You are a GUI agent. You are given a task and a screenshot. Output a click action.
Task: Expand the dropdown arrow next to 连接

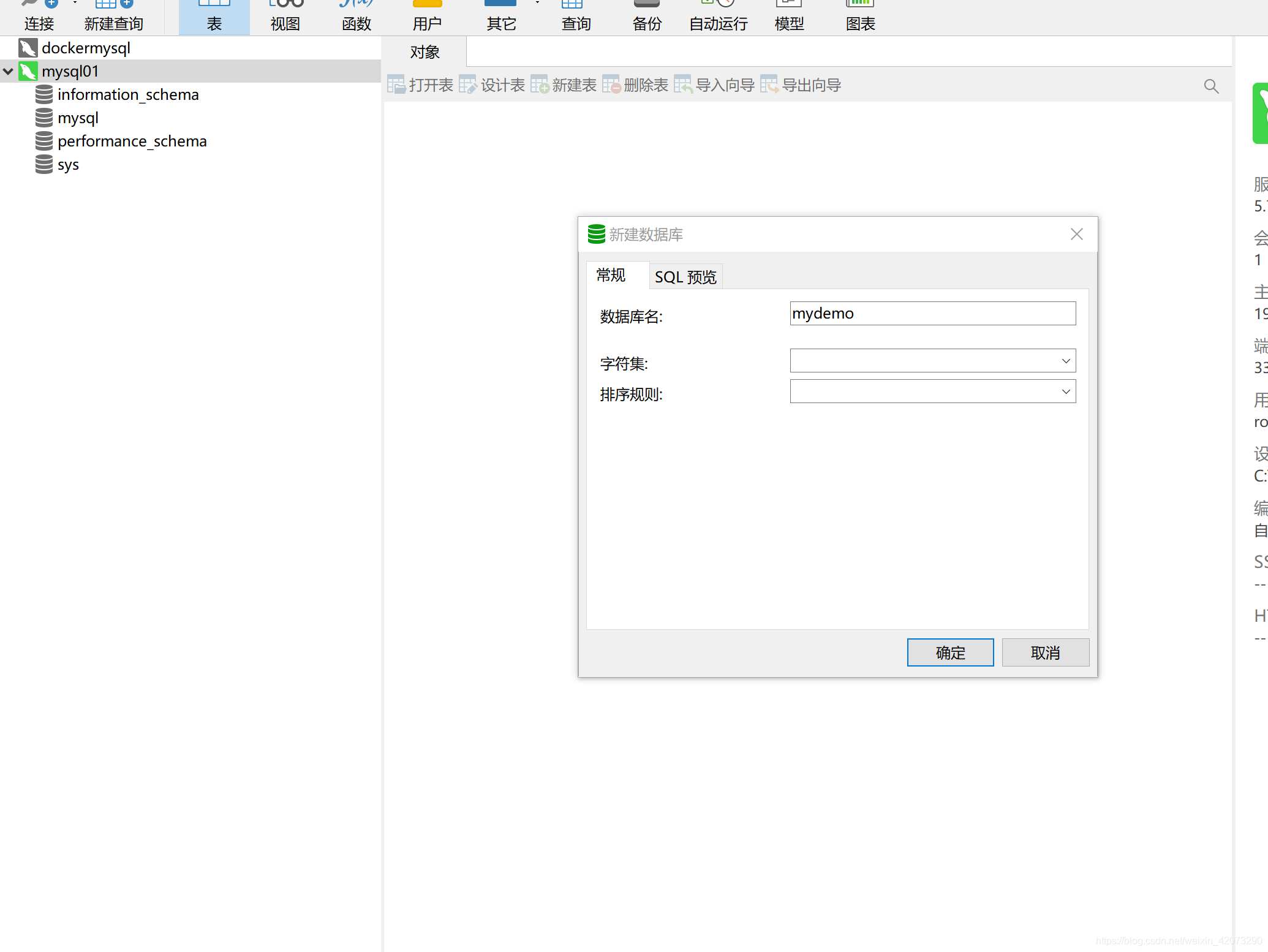point(75,3)
